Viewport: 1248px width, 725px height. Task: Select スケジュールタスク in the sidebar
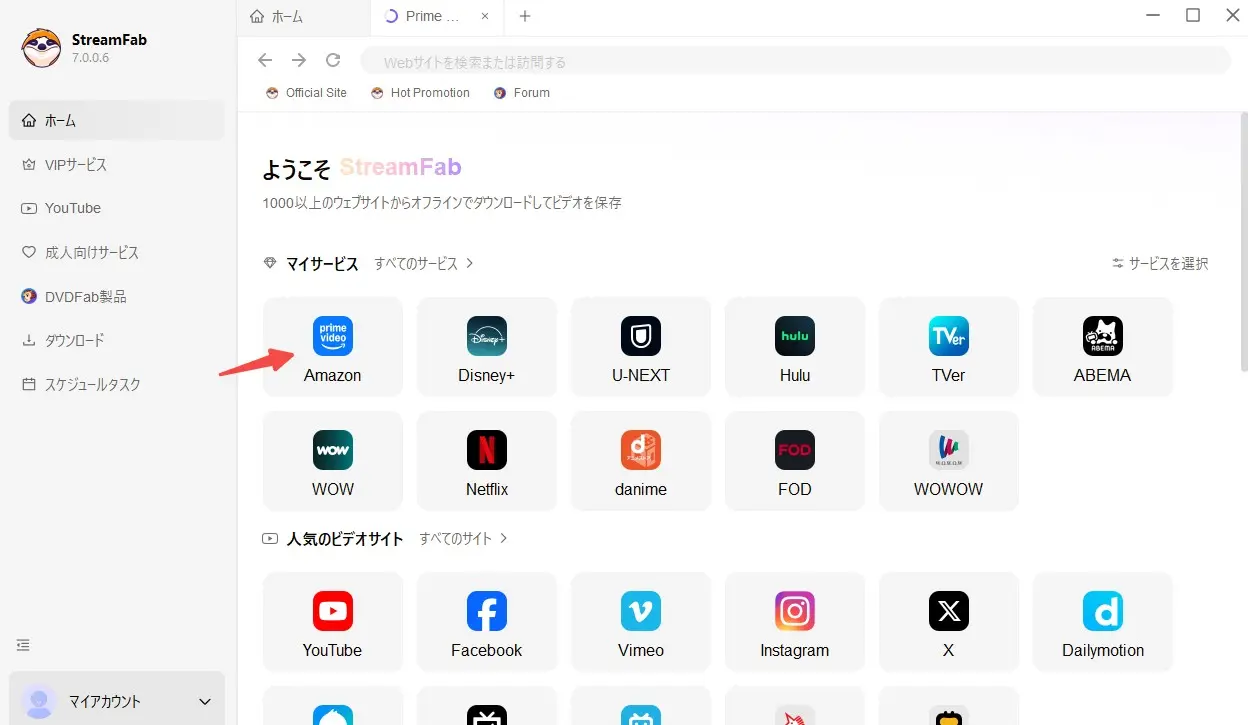coord(117,385)
